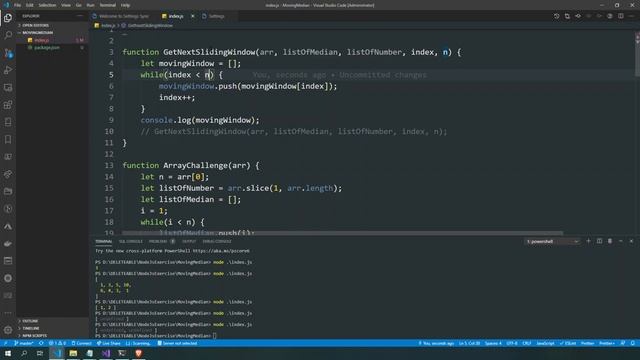640x360 pixels.
Task: Open package.json in the explorer tree
Action: click(x=47, y=47)
